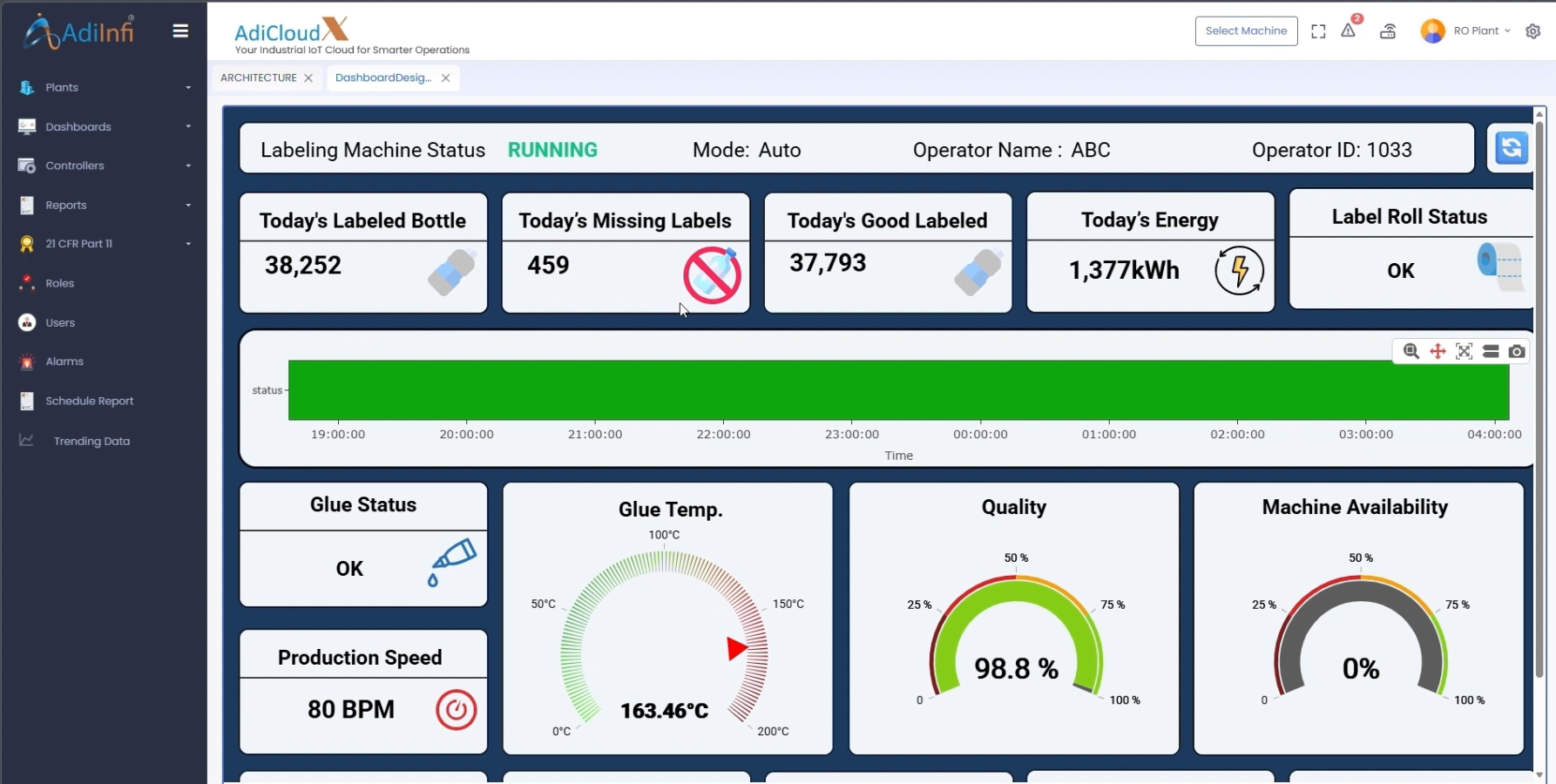Open Trending Data in the sidebar

coord(91,441)
